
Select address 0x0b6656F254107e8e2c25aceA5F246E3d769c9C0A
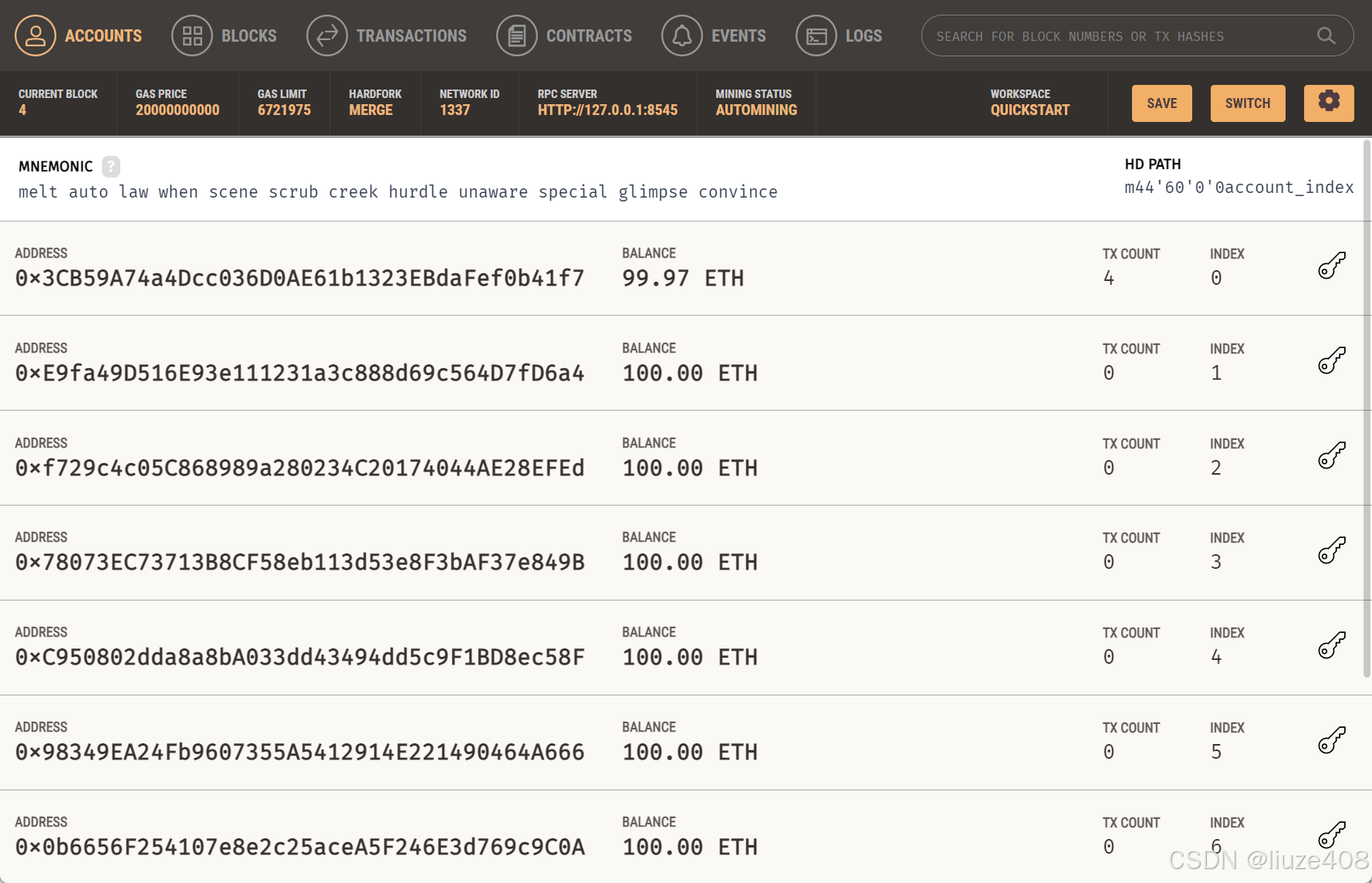[300, 847]
